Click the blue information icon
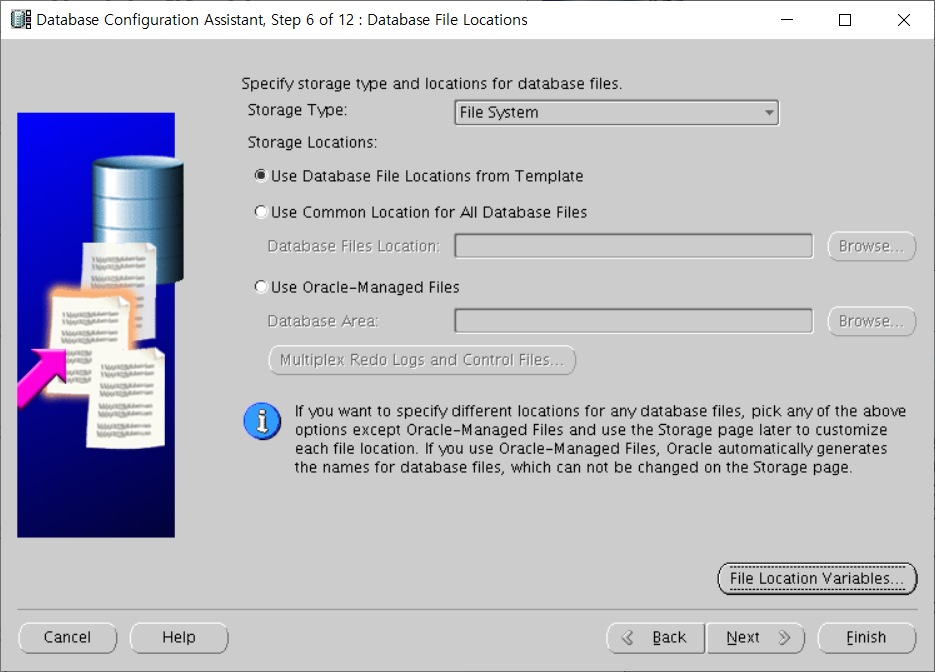The width and height of the screenshot is (935, 672). [x=262, y=422]
